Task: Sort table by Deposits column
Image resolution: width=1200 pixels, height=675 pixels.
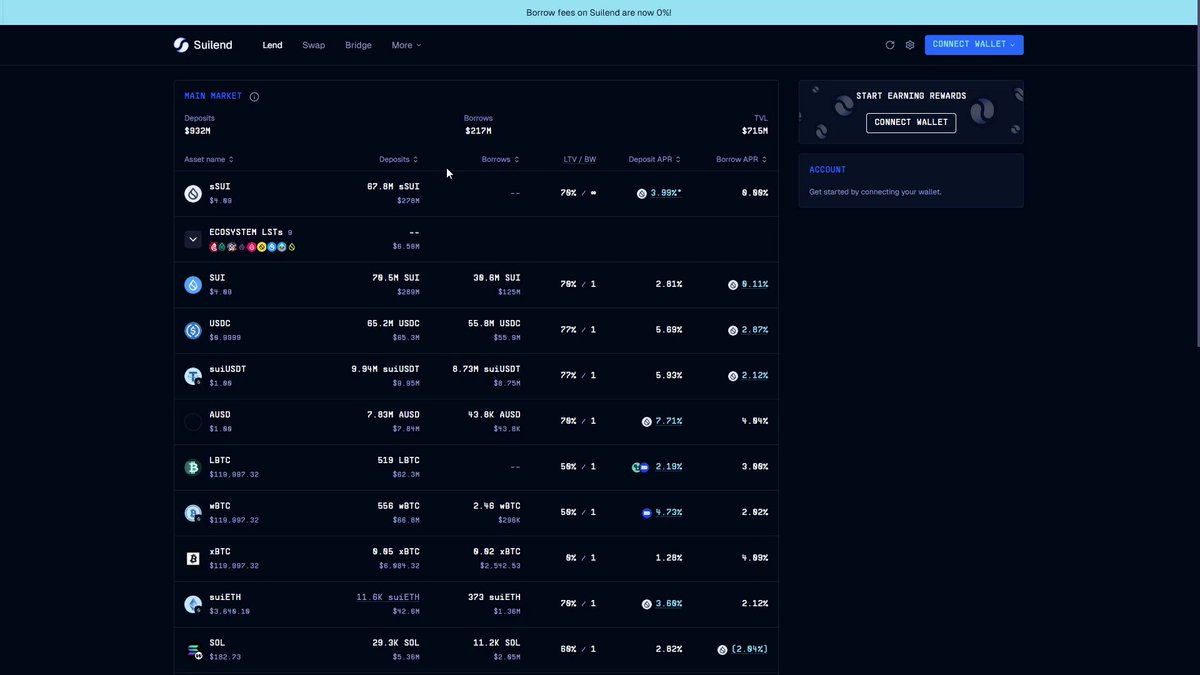Action: pos(399,159)
